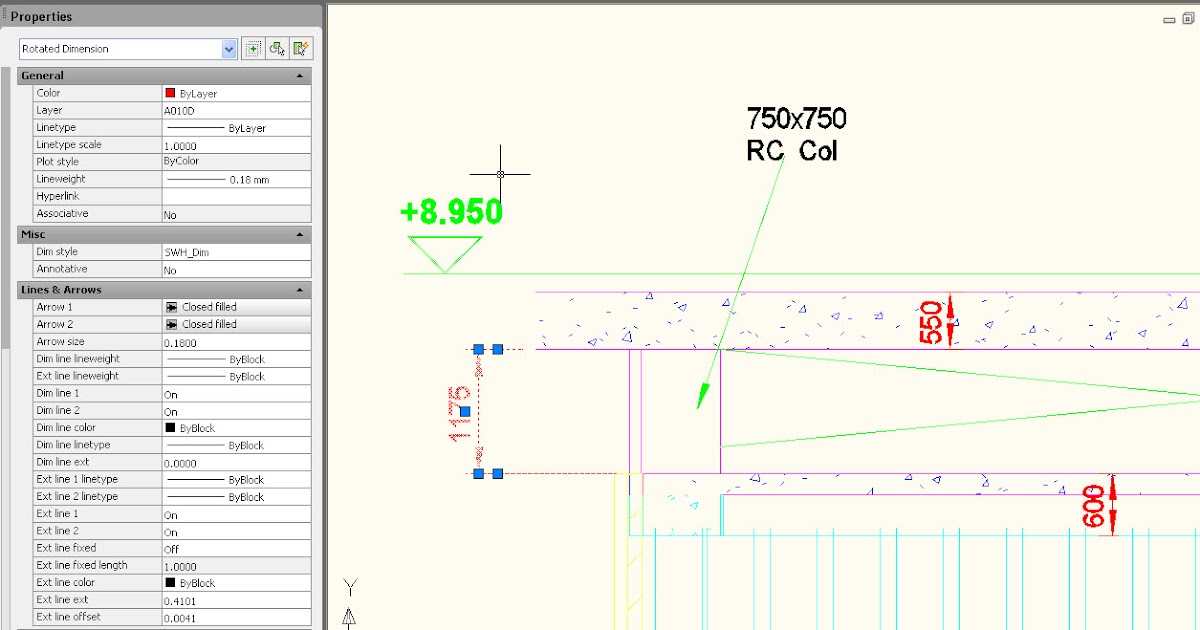Open the Rotated Dimension selection dropdown
The image size is (1200, 630).
(229, 48)
